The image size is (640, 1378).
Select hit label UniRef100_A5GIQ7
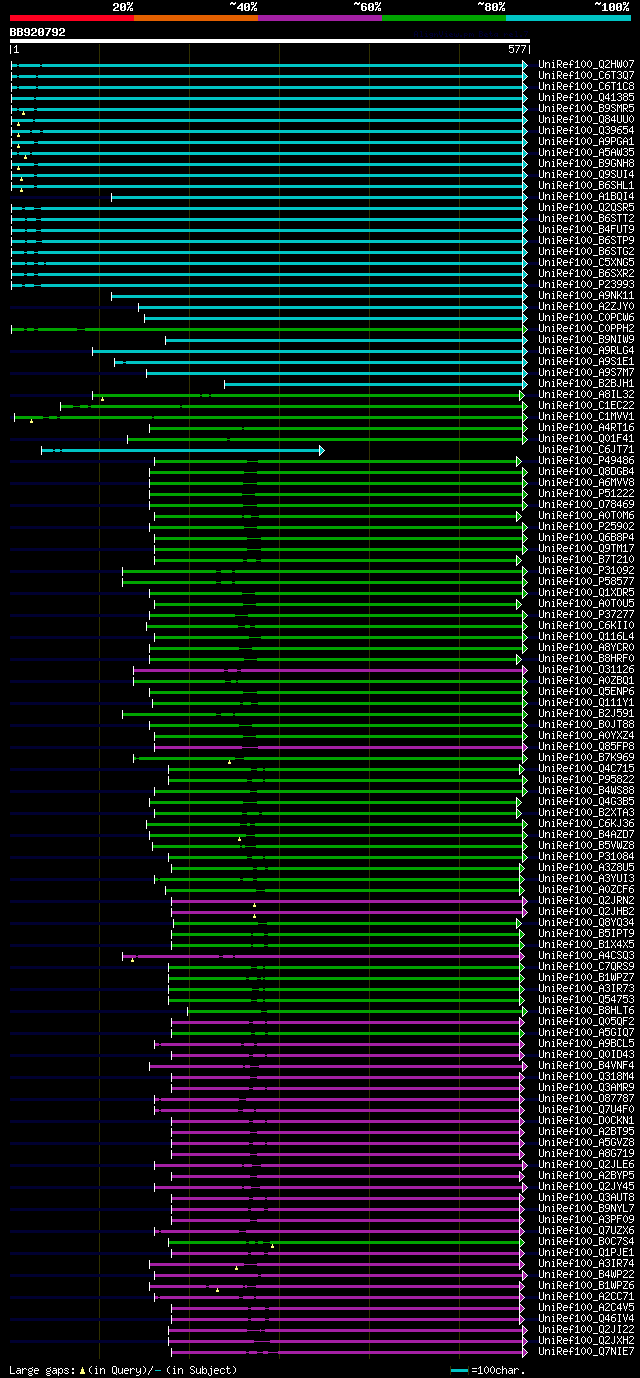pos(586,1032)
